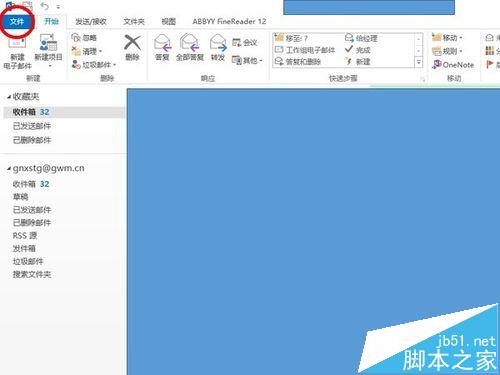This screenshot has width=500, height=375.
Task: Open the 发送/接收 ribbon tab
Action: point(91,22)
